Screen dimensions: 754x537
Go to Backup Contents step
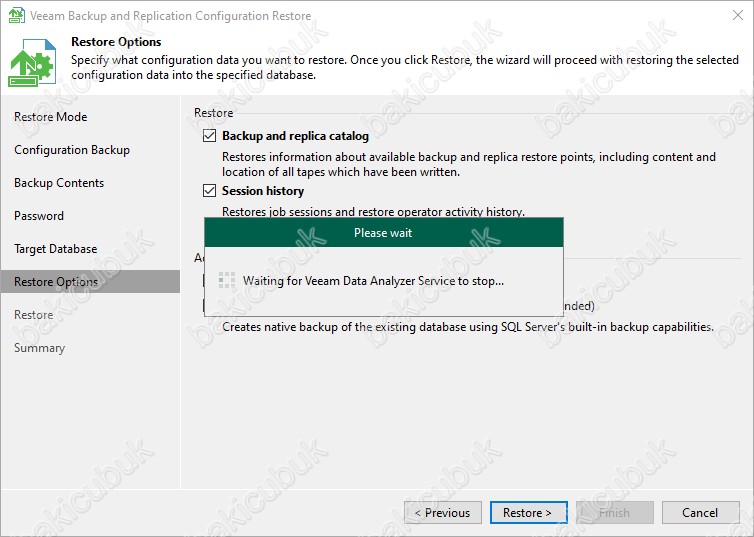pos(59,183)
